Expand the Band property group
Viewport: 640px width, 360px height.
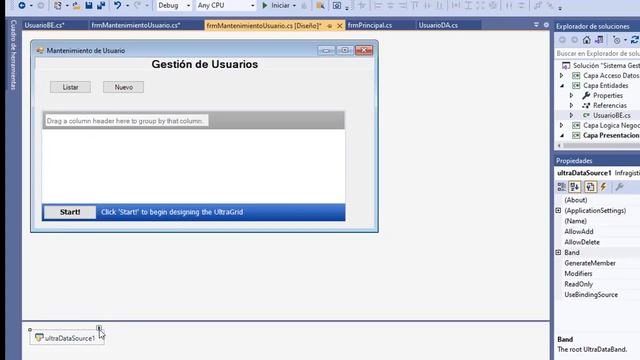click(x=558, y=252)
